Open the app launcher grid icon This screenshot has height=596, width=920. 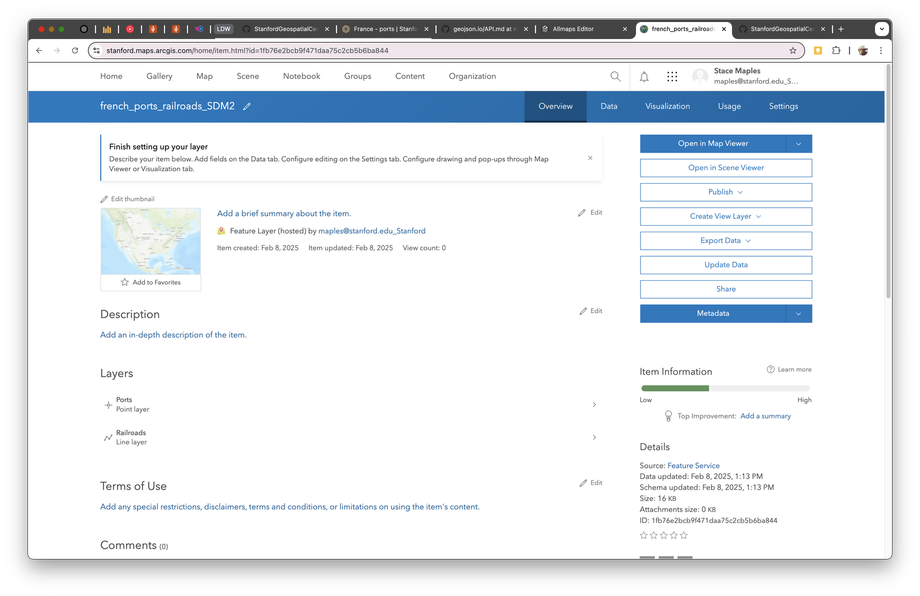(x=672, y=76)
